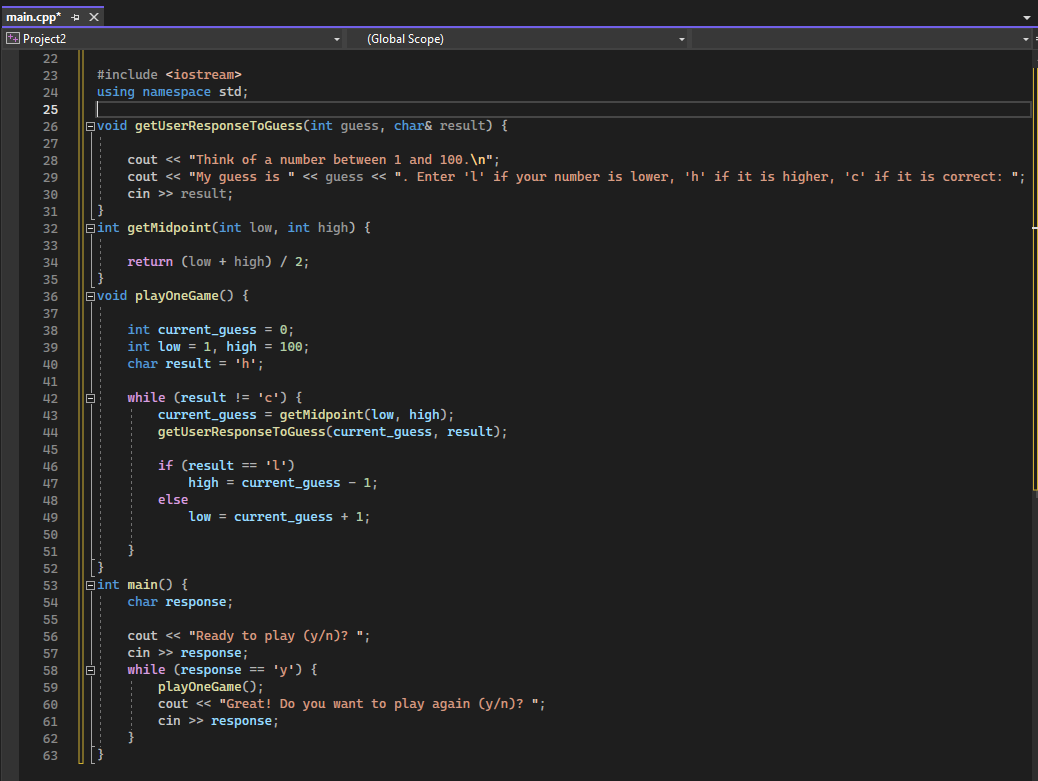
Task: Click the getUserResponseToGuess(current_guess, result) call
Action: tap(332, 432)
